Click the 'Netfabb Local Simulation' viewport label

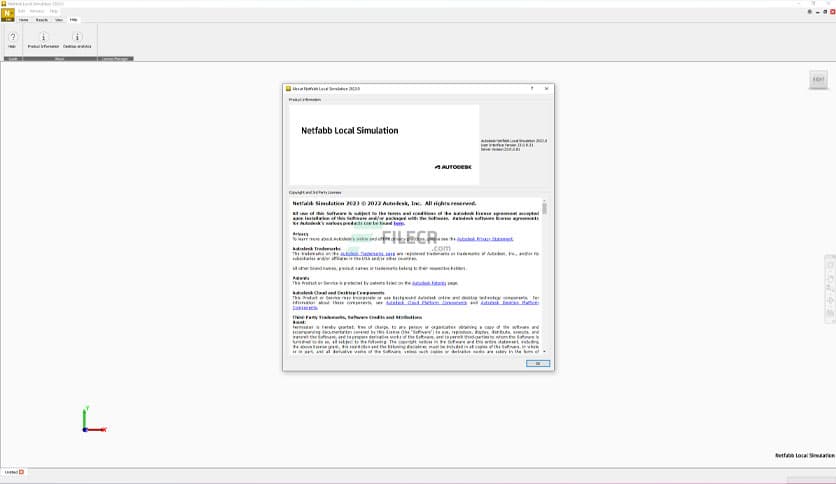(x=805, y=456)
